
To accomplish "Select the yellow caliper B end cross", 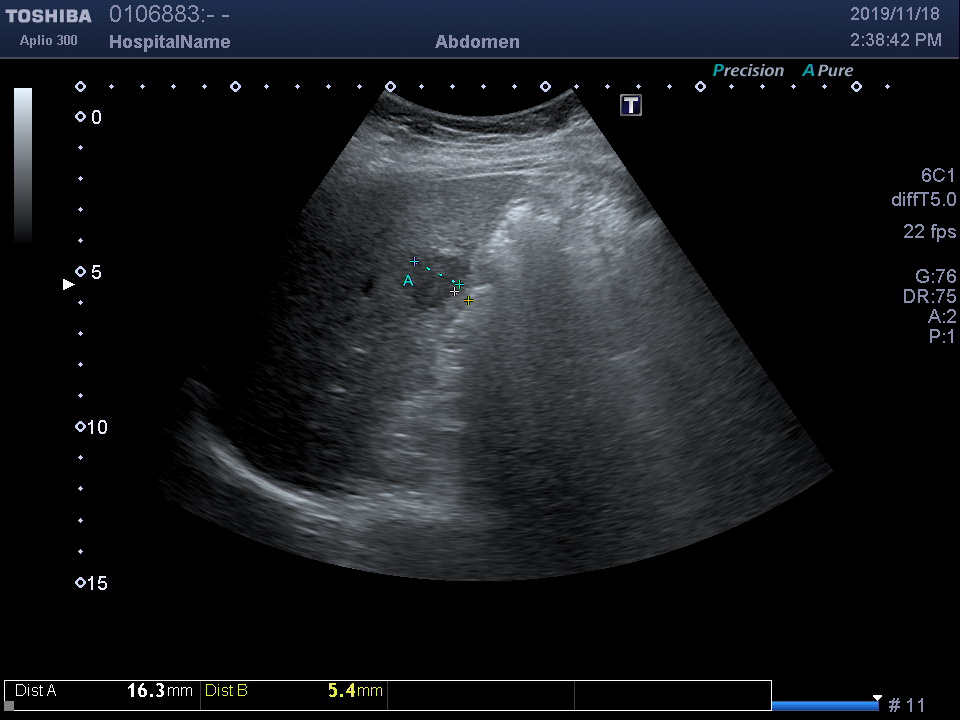I will click(468, 300).
